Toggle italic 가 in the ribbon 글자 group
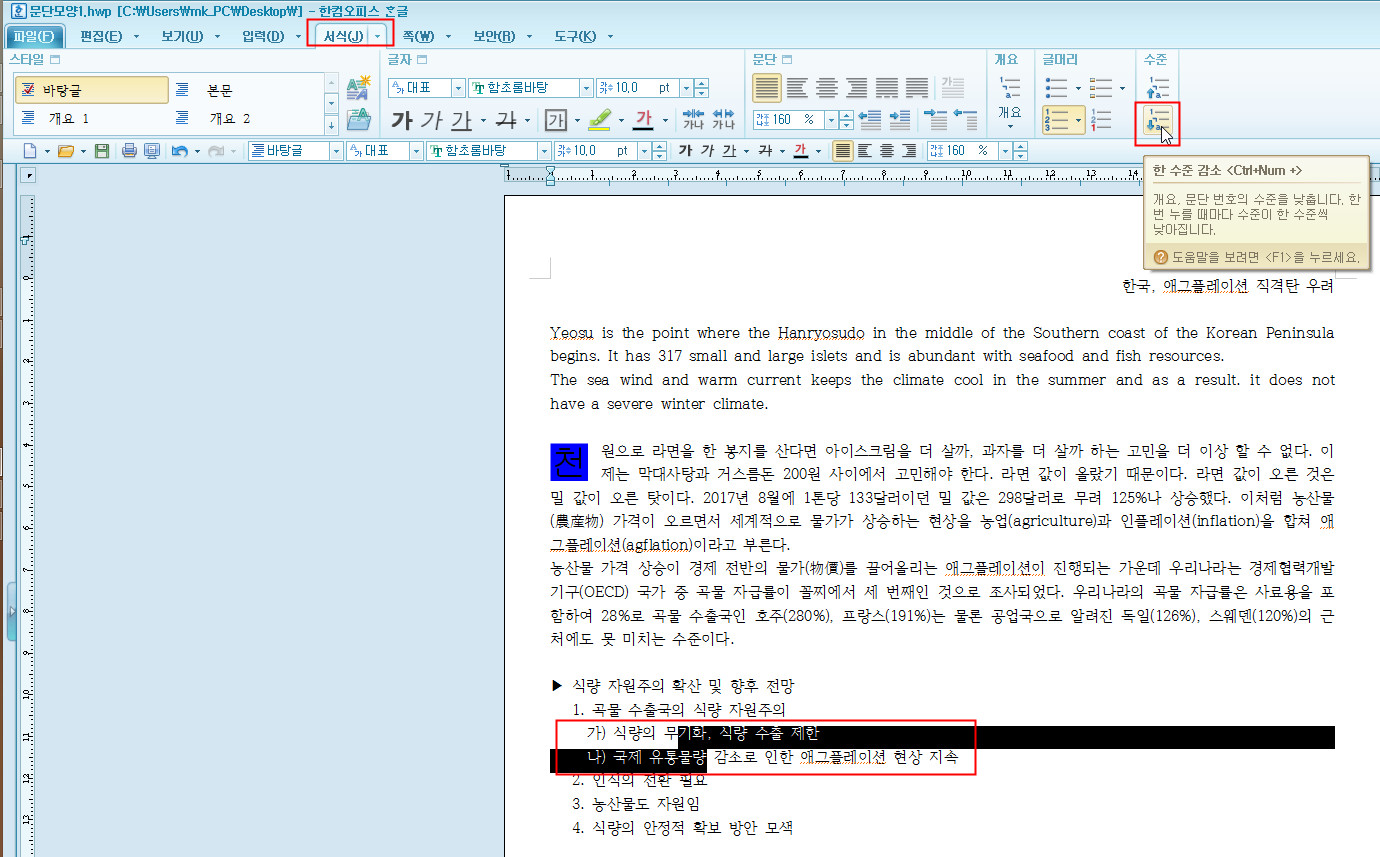Viewport: 1380px width, 857px height. 431,121
